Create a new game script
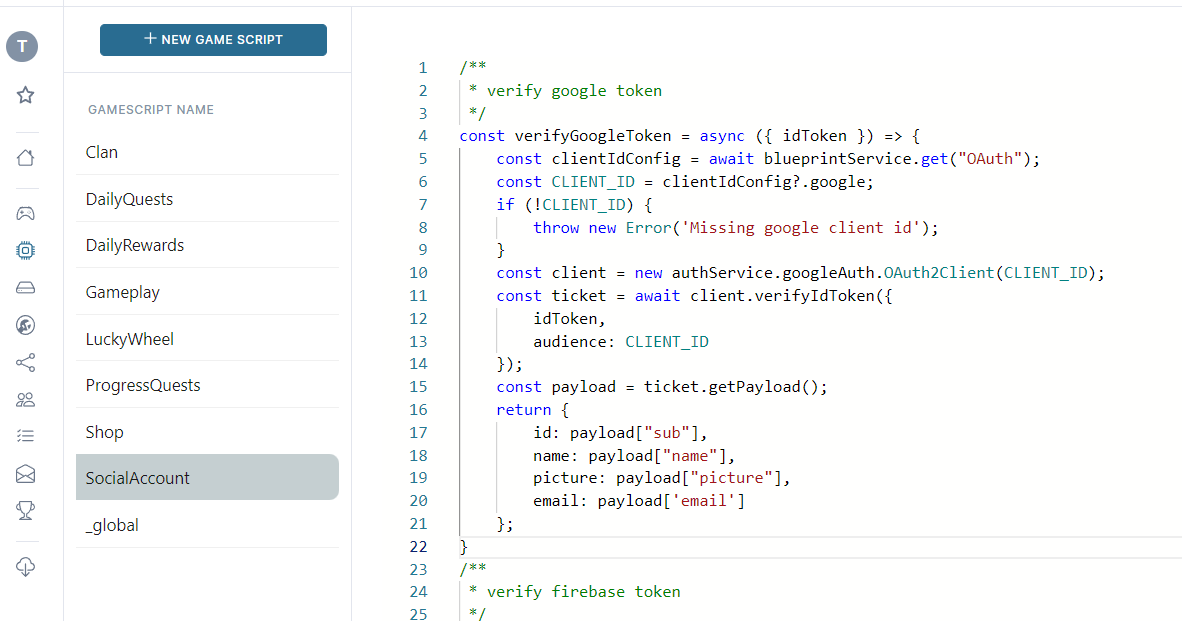 (213, 40)
